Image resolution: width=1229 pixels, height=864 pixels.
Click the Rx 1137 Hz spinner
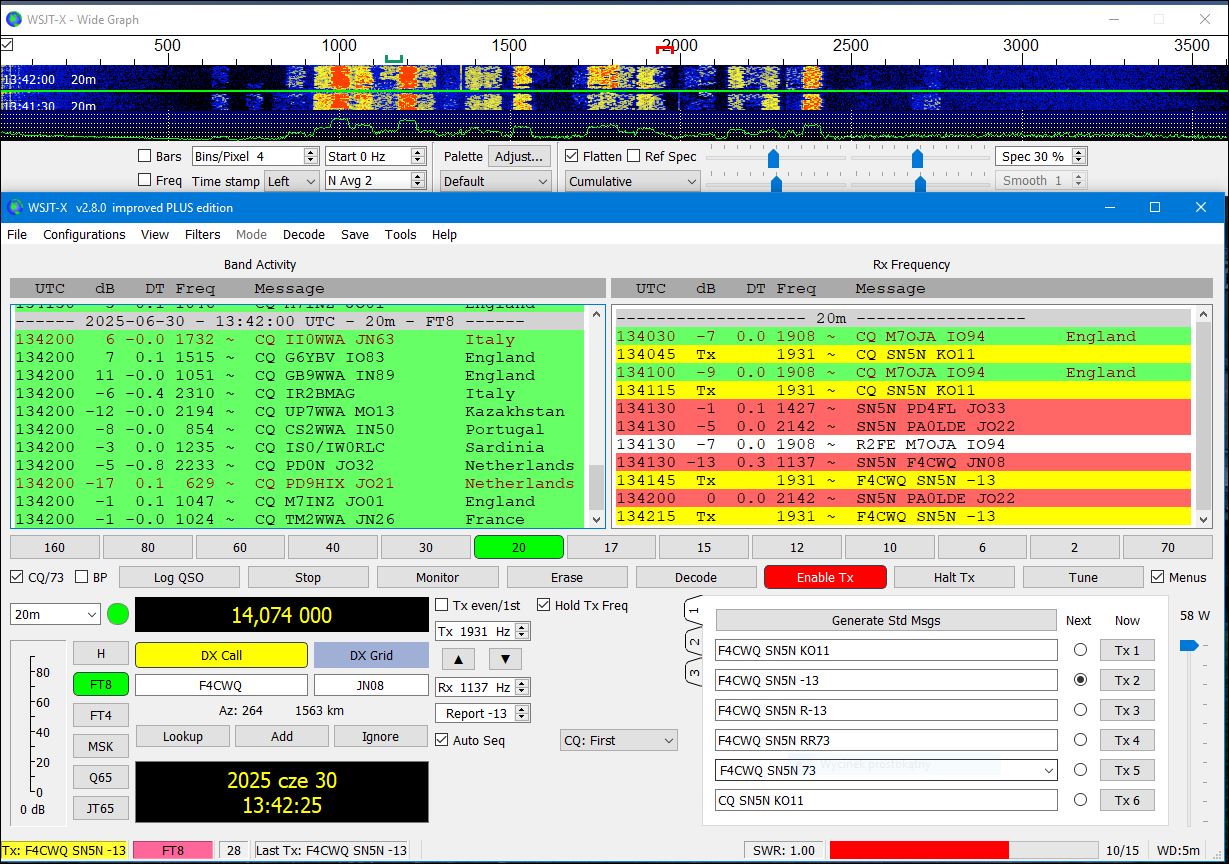482,687
